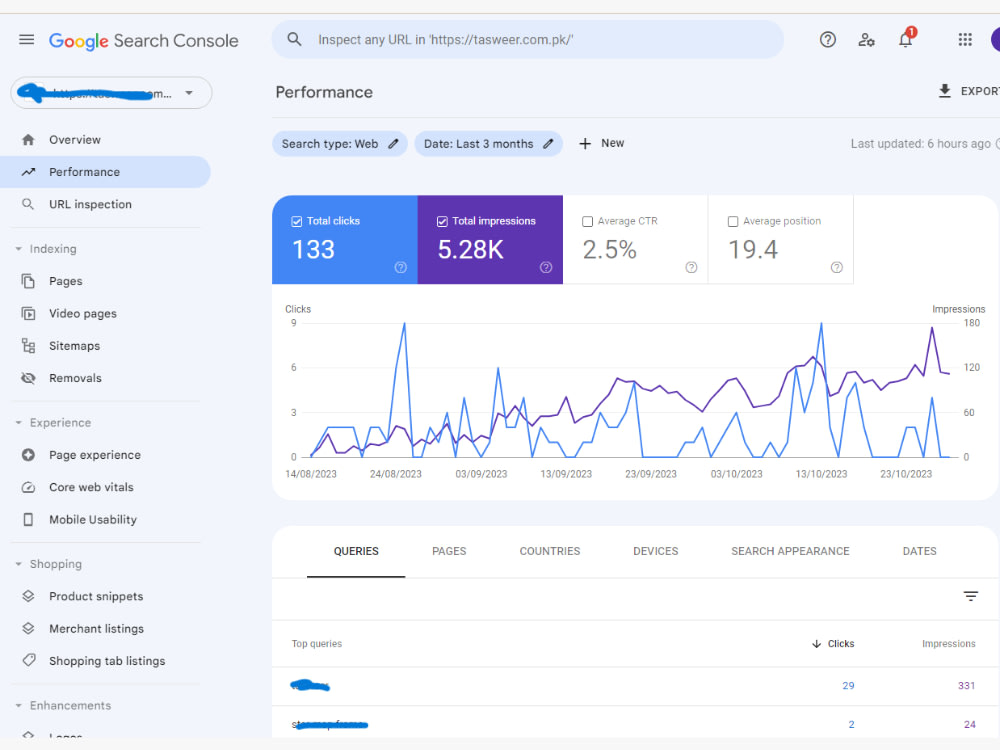Uncheck the Total impressions checkbox
Viewport: 1000px width, 750px height.
click(442, 221)
